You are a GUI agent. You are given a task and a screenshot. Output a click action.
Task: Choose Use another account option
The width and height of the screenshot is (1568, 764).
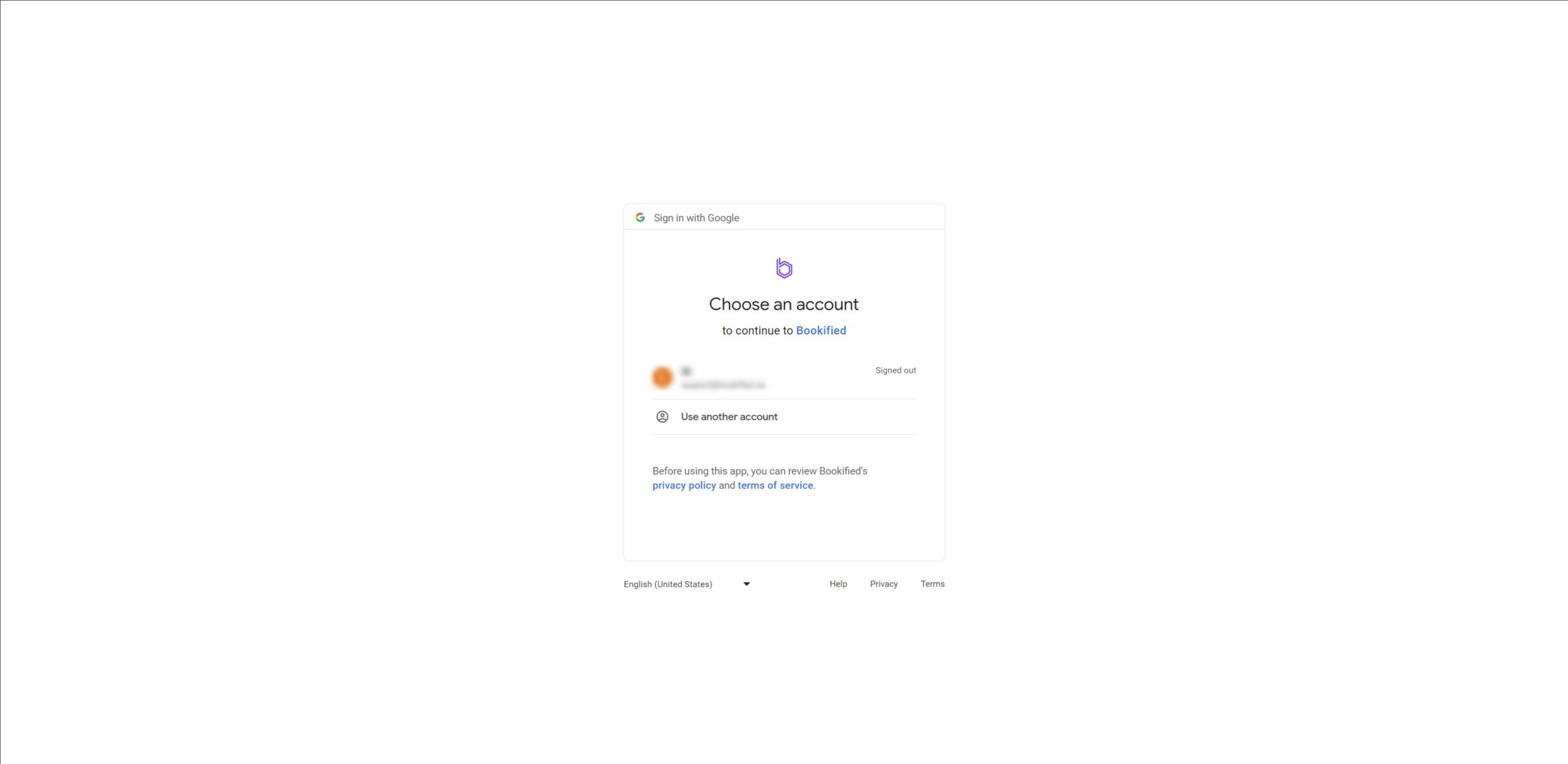pyautogui.click(x=784, y=417)
